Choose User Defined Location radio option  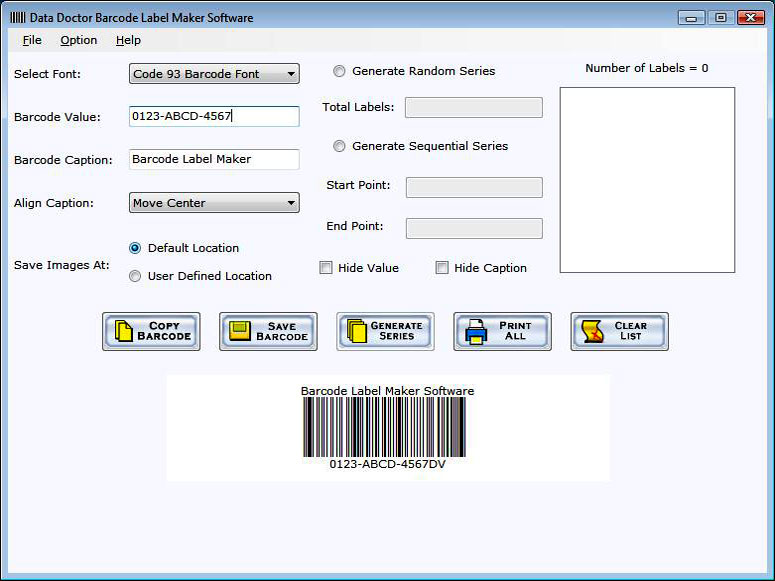[135, 276]
